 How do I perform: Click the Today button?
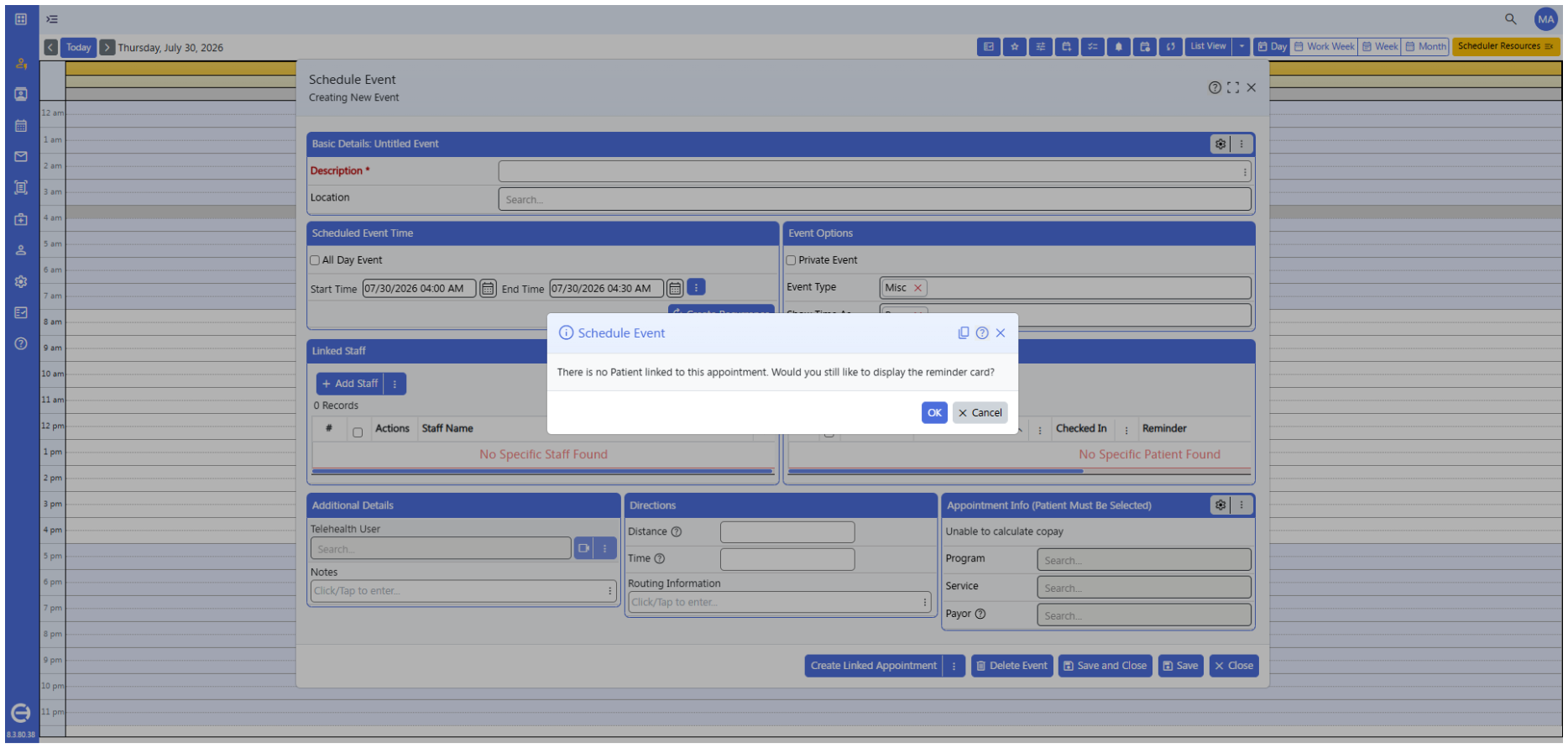79,48
